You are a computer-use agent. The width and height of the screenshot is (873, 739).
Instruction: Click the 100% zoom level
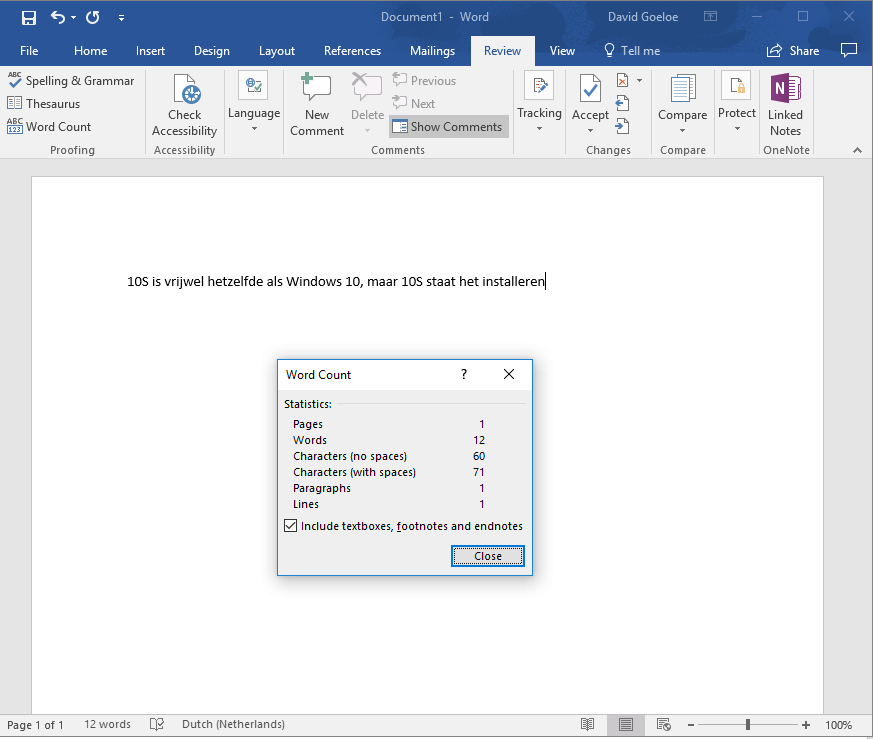838,725
